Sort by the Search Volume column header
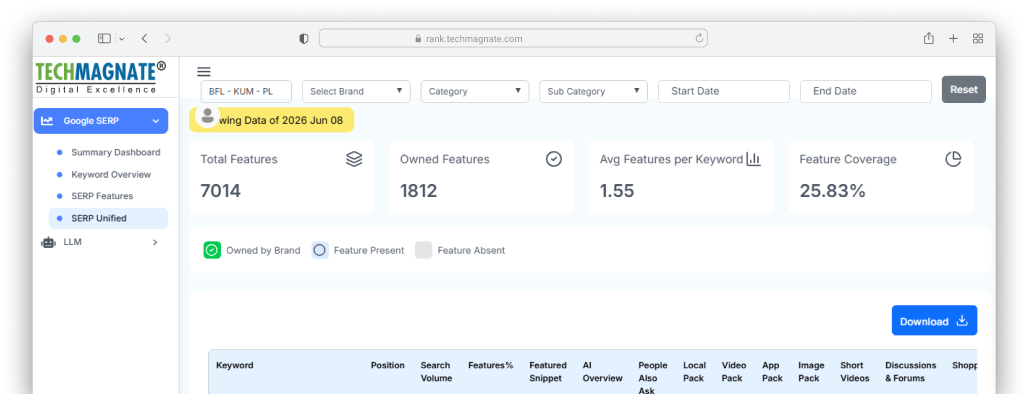The width and height of the screenshot is (1029, 394). (x=436, y=372)
